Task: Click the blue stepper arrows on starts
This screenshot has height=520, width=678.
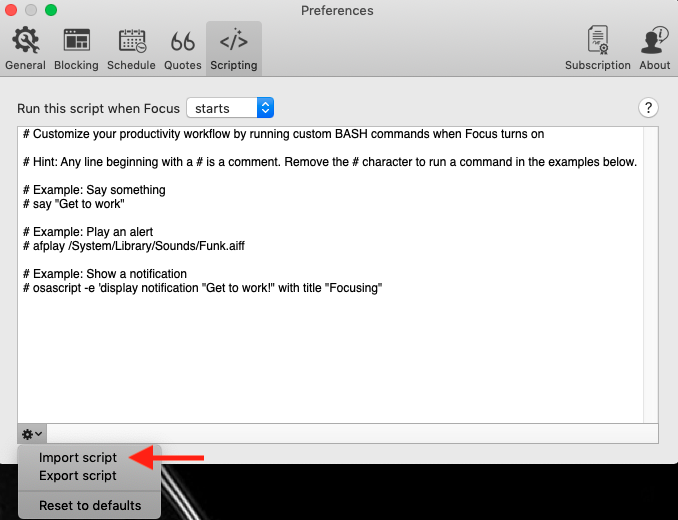Action: [x=265, y=108]
